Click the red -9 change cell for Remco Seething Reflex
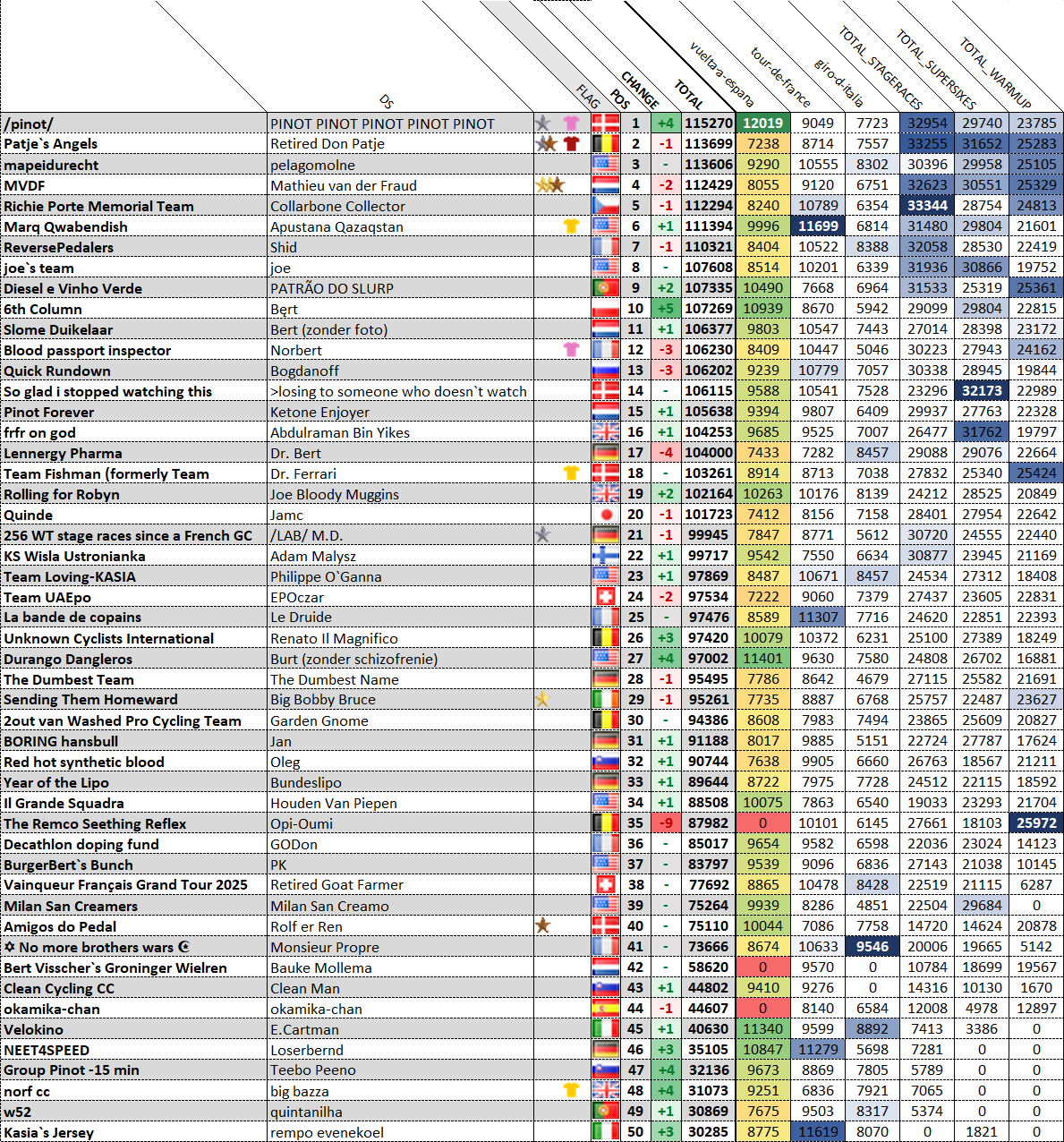The width and height of the screenshot is (1064, 1142). coord(665,823)
